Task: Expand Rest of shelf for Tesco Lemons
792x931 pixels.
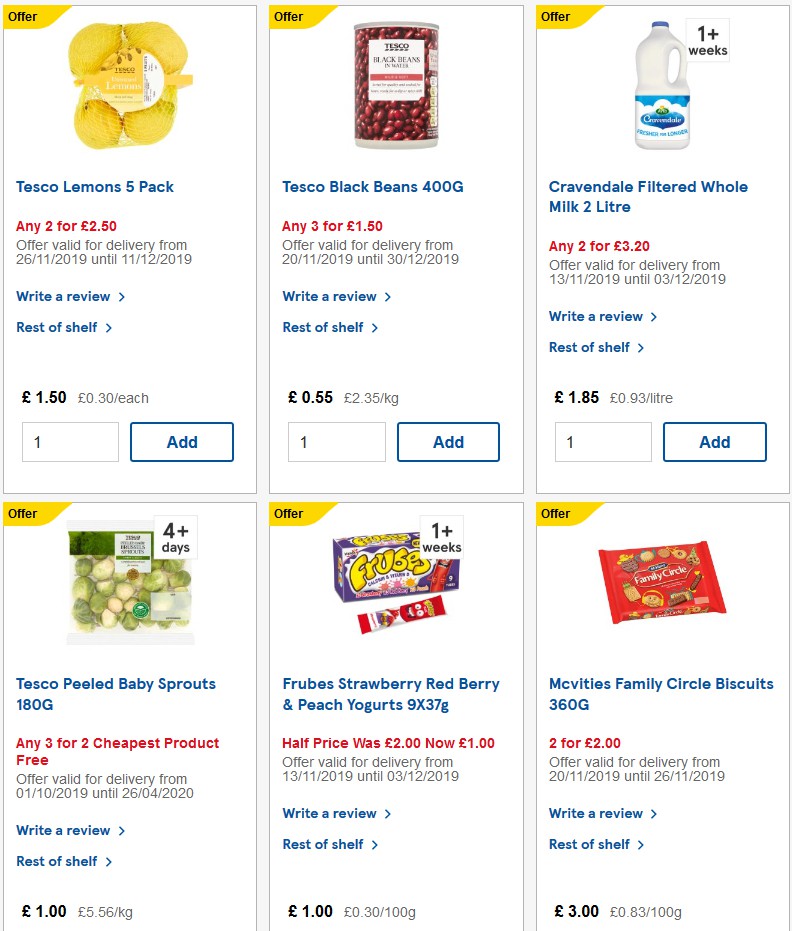Action: (64, 327)
